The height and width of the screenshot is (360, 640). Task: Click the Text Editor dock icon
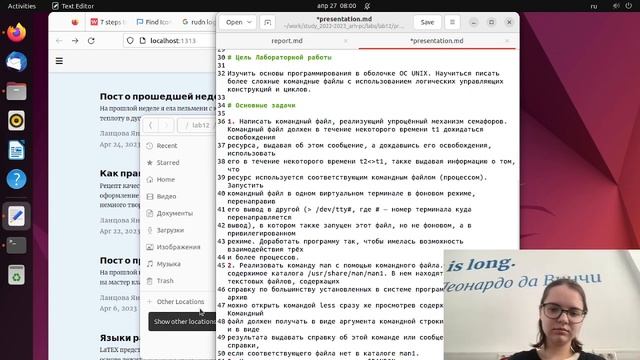click(x=16, y=216)
